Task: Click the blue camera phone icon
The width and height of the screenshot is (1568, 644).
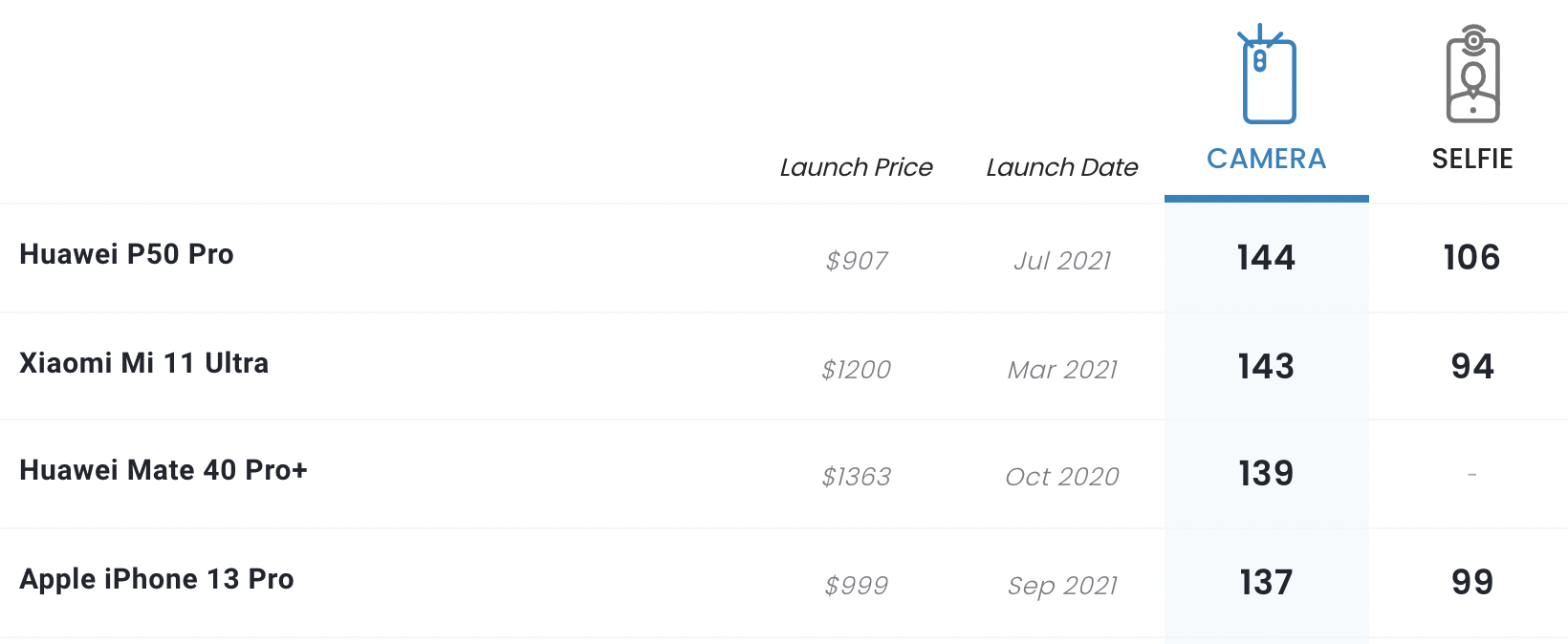Action: [x=1267, y=75]
